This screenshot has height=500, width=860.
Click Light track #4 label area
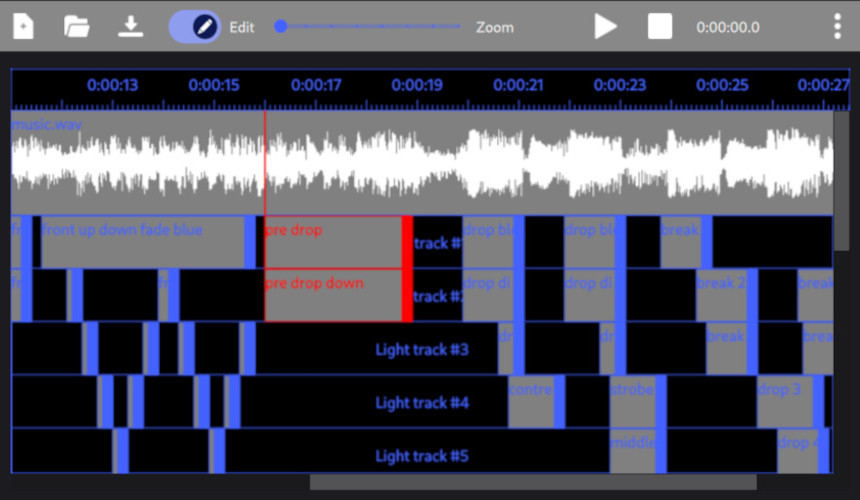(421, 403)
